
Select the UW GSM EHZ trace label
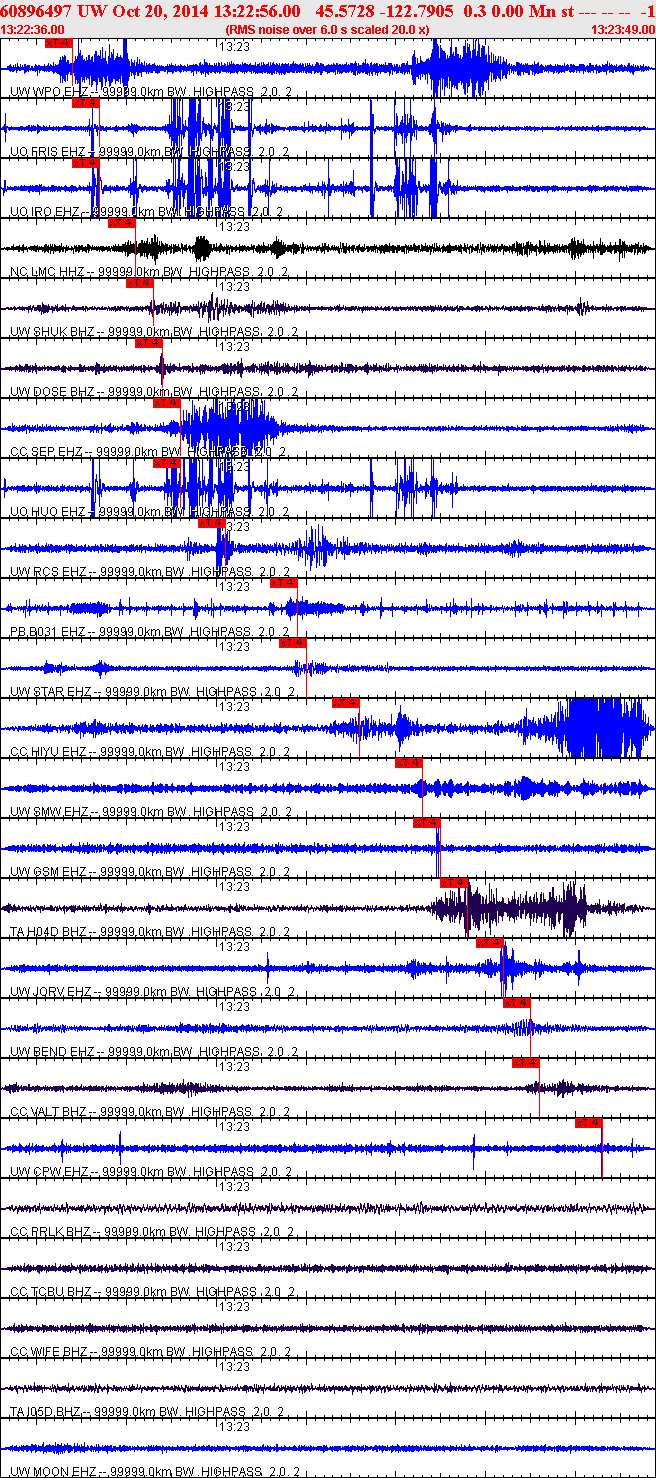click(x=150, y=872)
